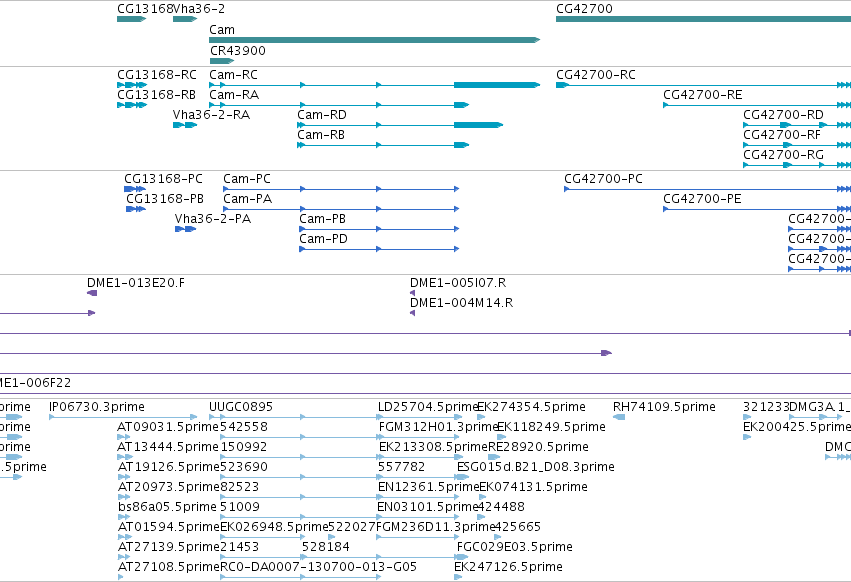The image size is (851, 582).
Task: Click the Vha36-2-PA protein label
Action: (213, 219)
